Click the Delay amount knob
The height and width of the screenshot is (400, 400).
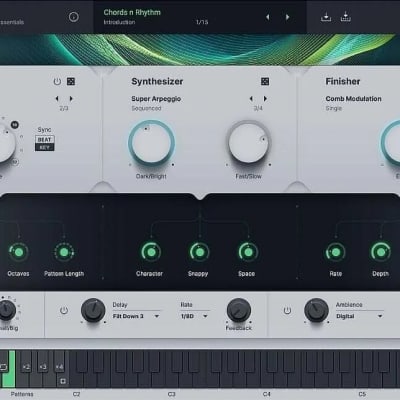[93, 310]
